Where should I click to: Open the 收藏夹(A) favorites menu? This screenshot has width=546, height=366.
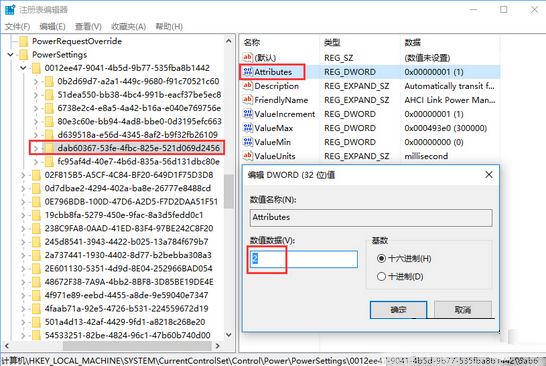[x=128, y=26]
